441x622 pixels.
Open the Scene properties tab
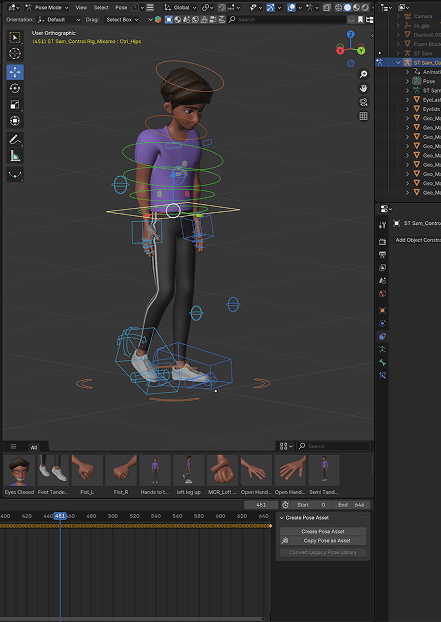(x=382, y=280)
